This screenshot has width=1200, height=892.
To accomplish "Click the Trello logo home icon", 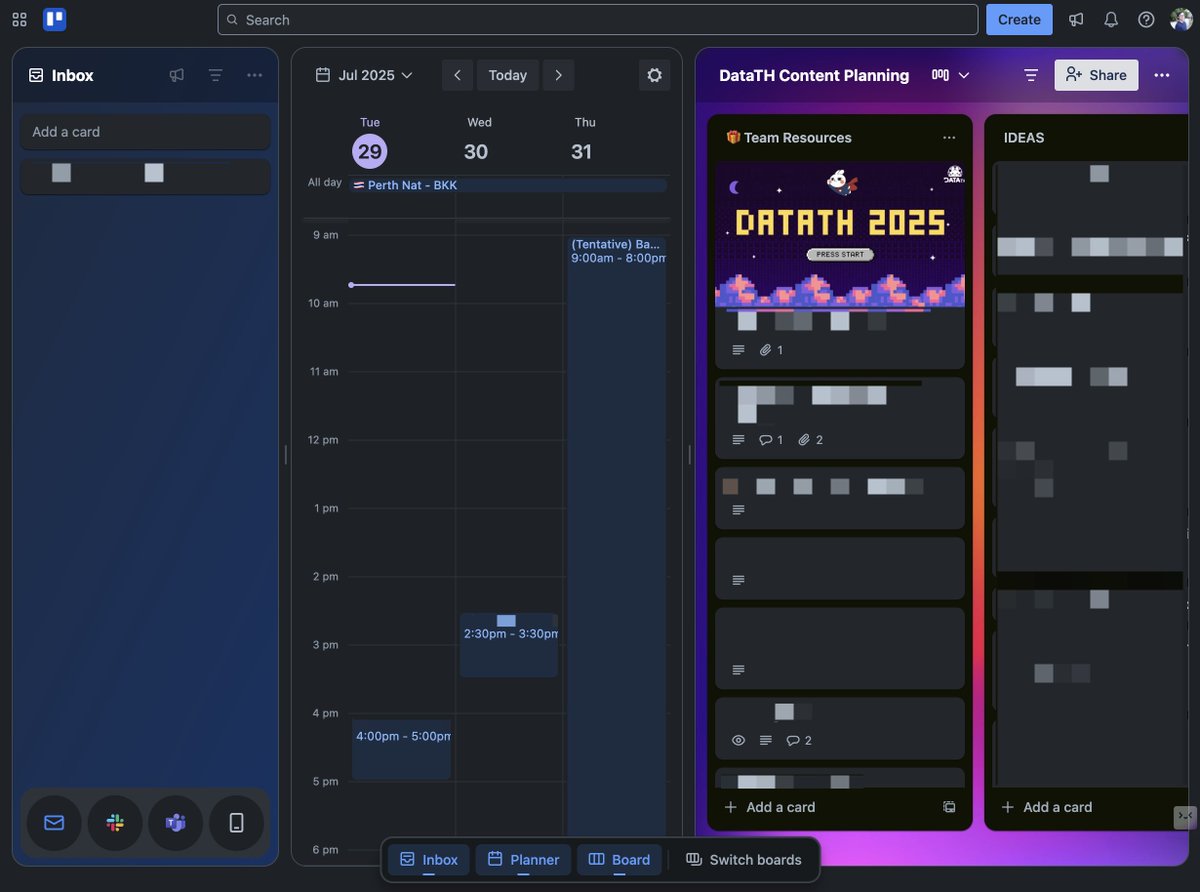I will coord(54,19).
